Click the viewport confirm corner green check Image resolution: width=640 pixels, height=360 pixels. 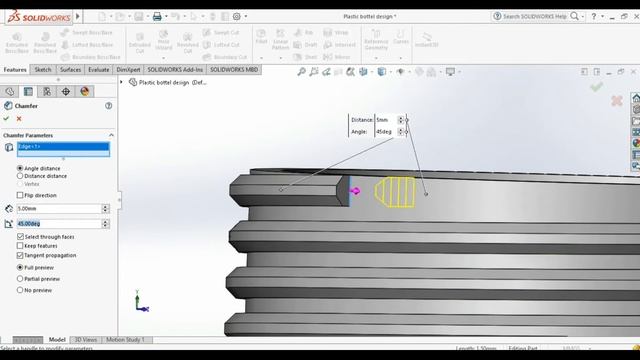(596, 87)
